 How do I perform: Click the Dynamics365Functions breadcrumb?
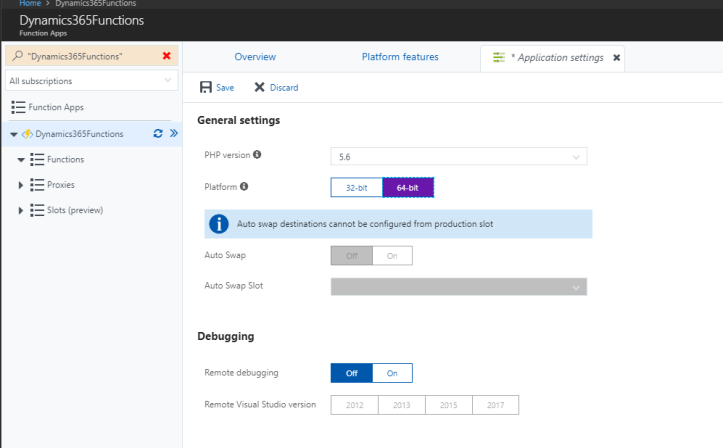coord(95,3)
